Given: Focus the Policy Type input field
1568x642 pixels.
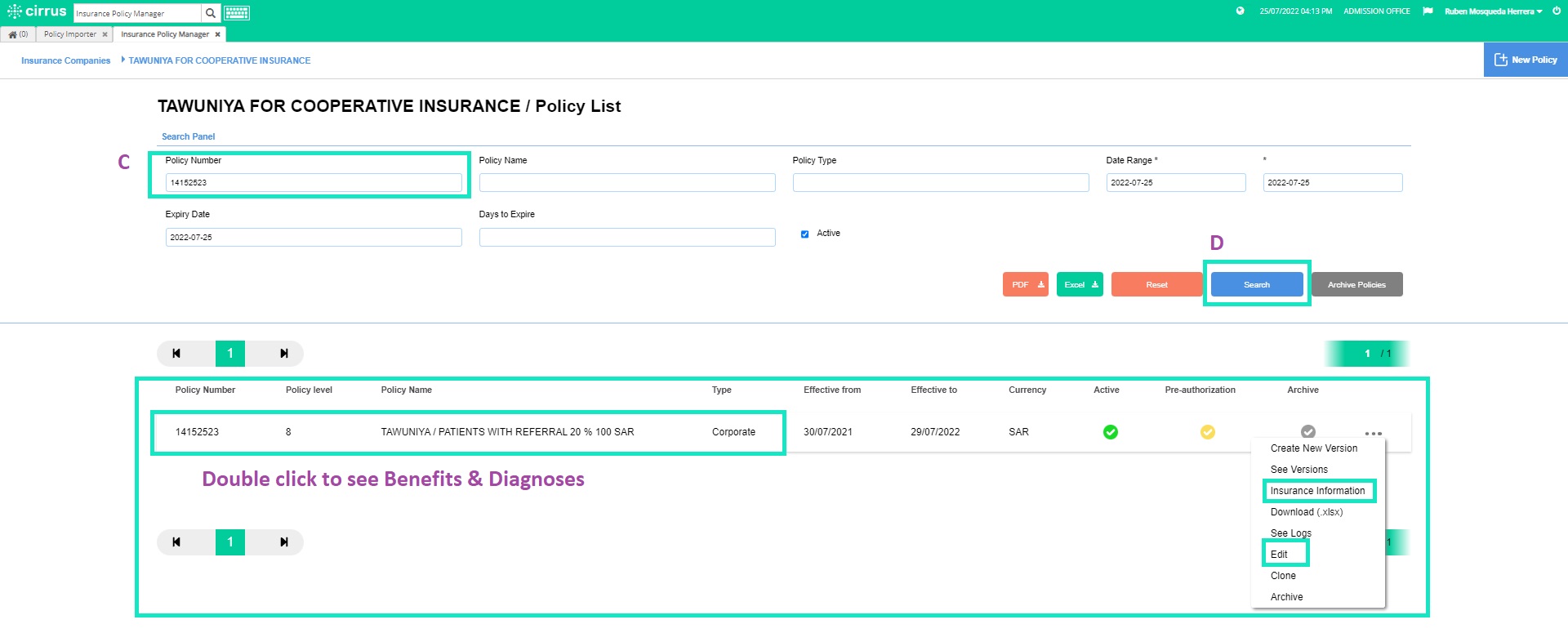Looking at the screenshot, I should (941, 183).
